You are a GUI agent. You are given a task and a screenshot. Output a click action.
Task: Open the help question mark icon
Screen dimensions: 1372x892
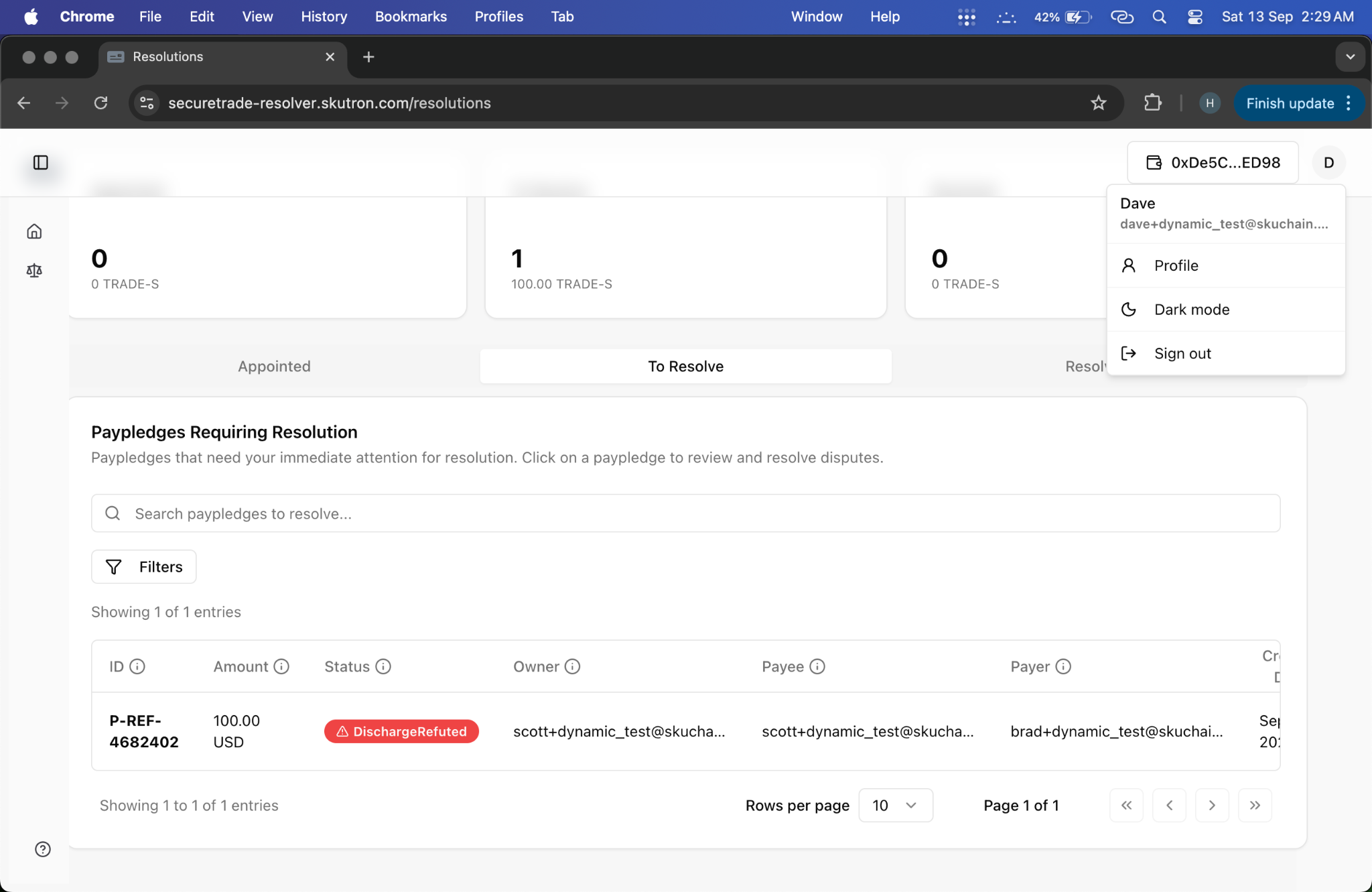(43, 849)
